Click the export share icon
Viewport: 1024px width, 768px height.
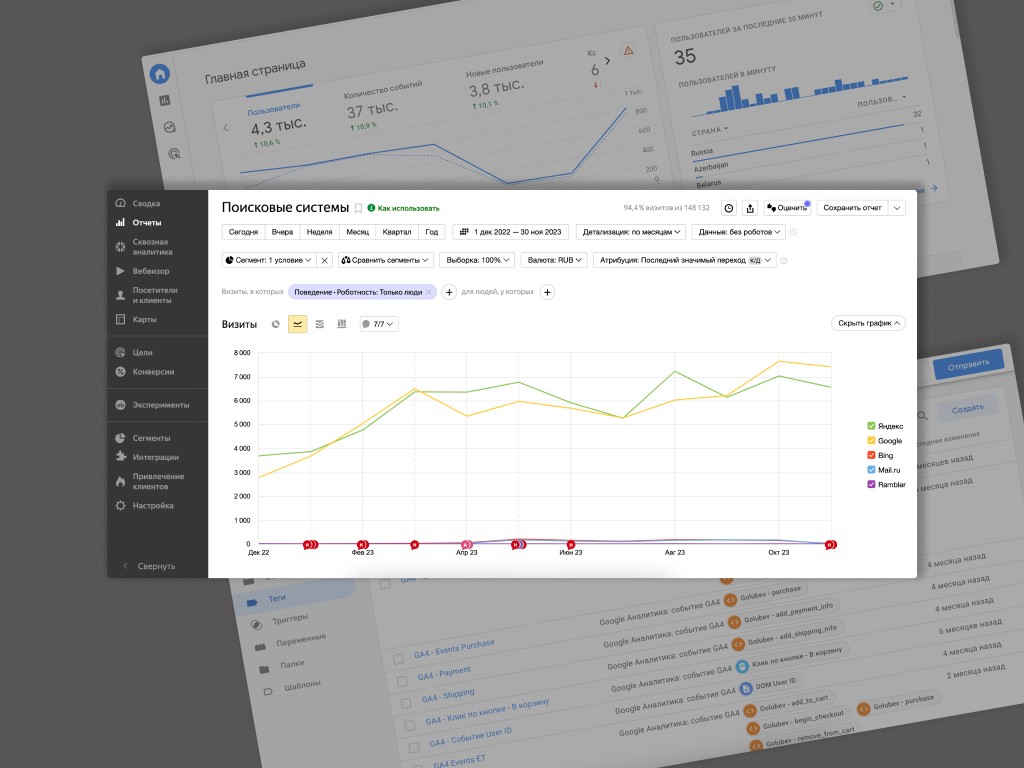coord(751,208)
